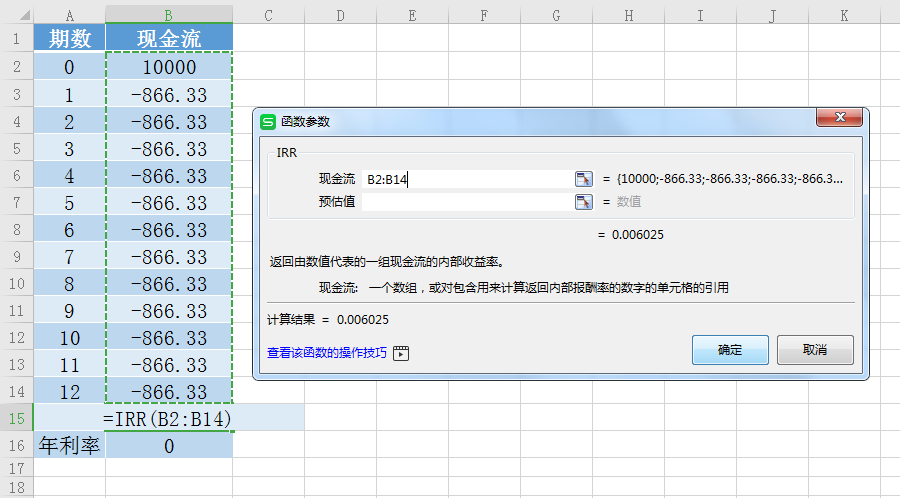Open the 查看该函数的操作技巧 link

tap(327, 353)
